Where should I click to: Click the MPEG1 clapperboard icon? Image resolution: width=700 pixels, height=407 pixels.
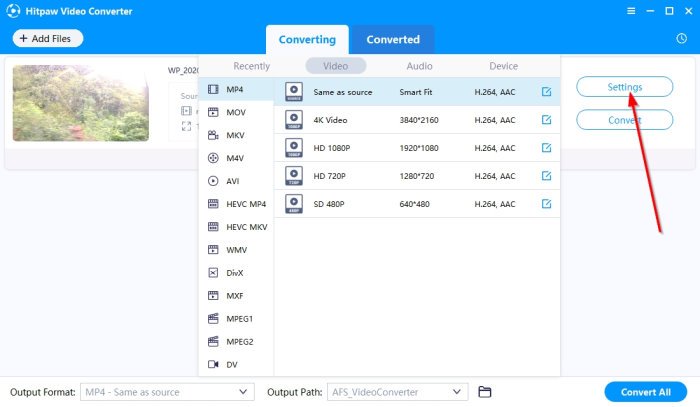[213, 319]
